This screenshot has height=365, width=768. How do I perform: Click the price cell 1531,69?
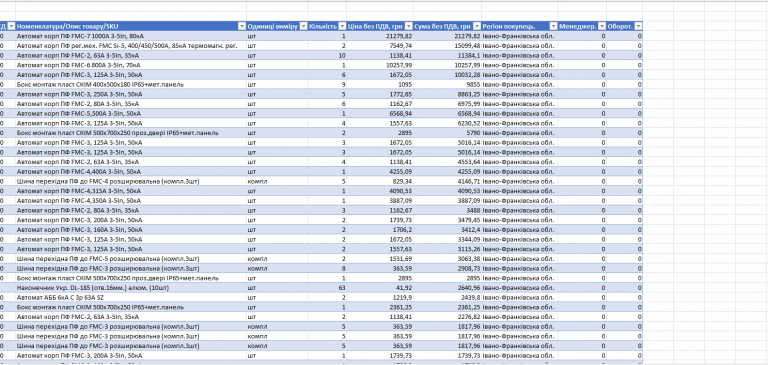(380, 259)
